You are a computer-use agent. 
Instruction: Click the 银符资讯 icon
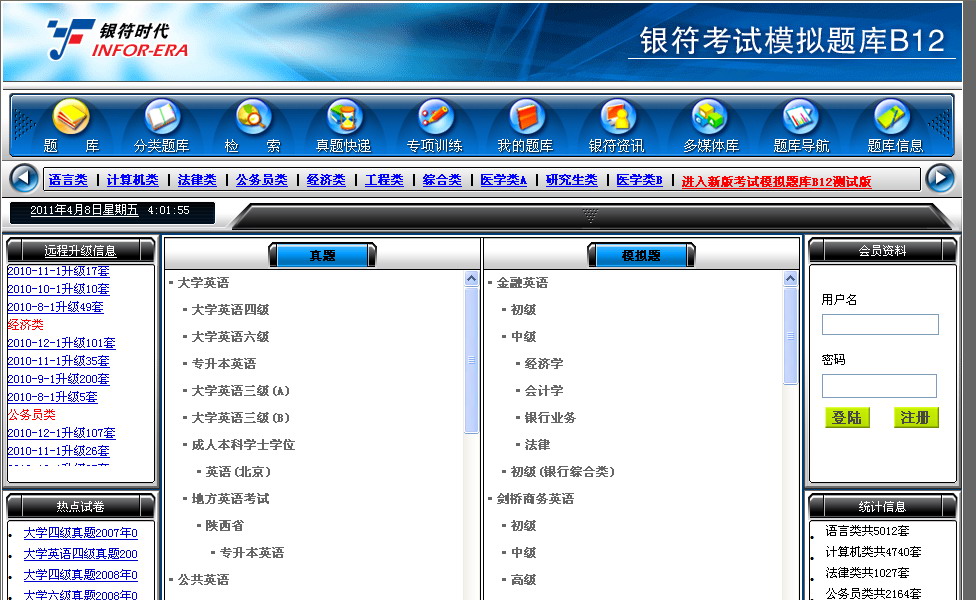click(617, 118)
